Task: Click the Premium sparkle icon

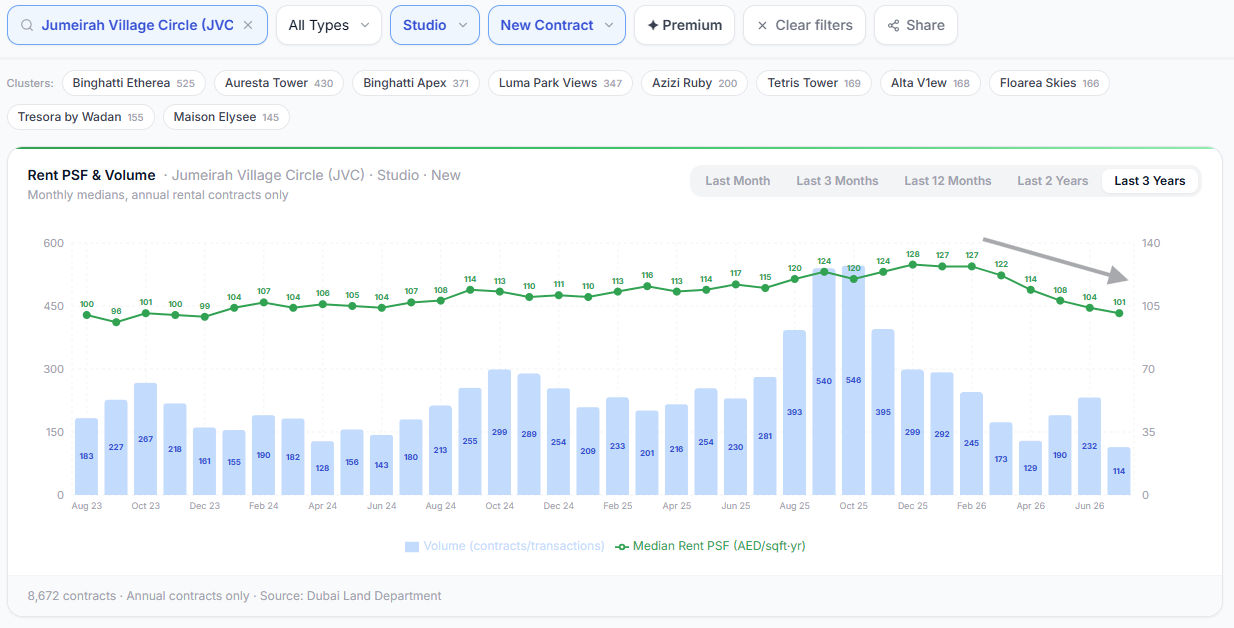Action: 653,25
